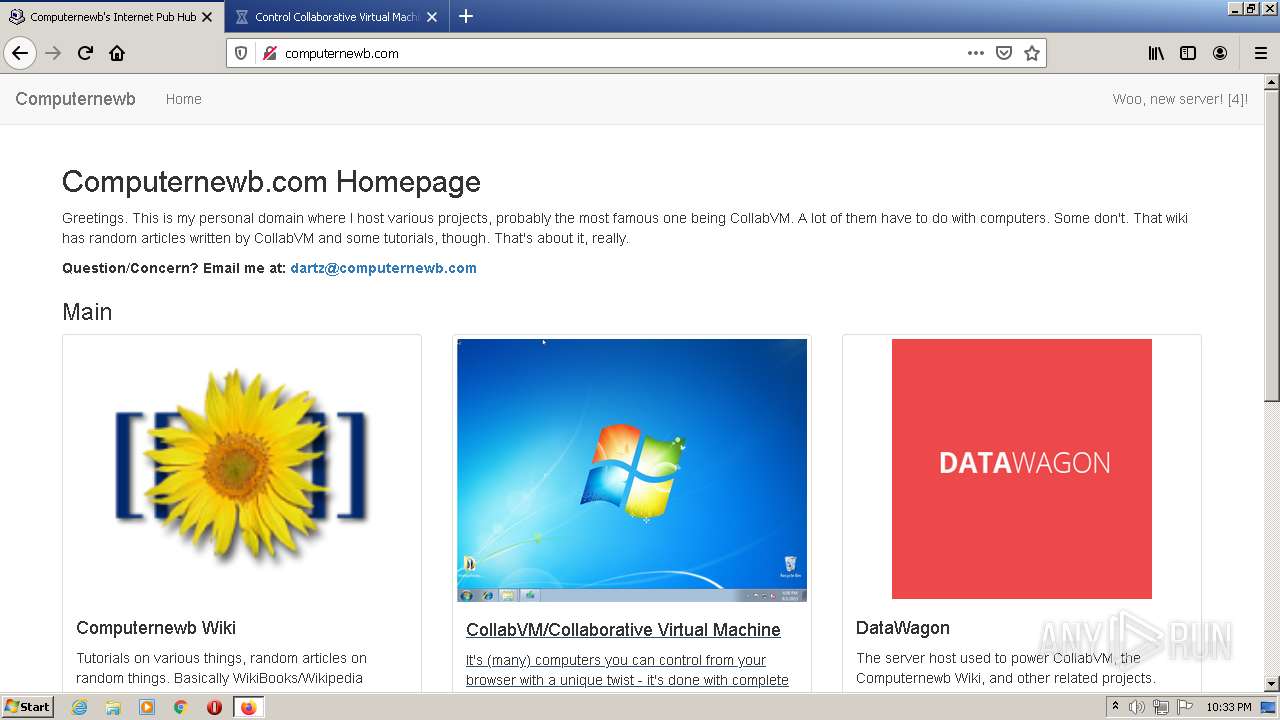
Task: Click the 10:33 PM clock
Action: (x=1228, y=707)
